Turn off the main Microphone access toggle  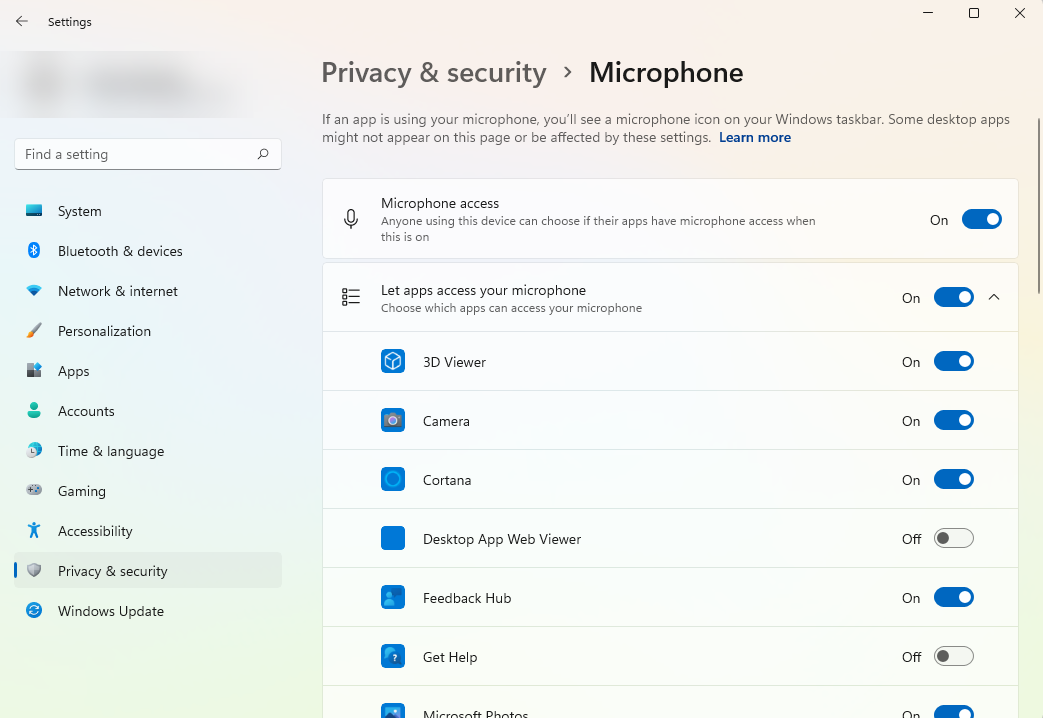tap(981, 219)
